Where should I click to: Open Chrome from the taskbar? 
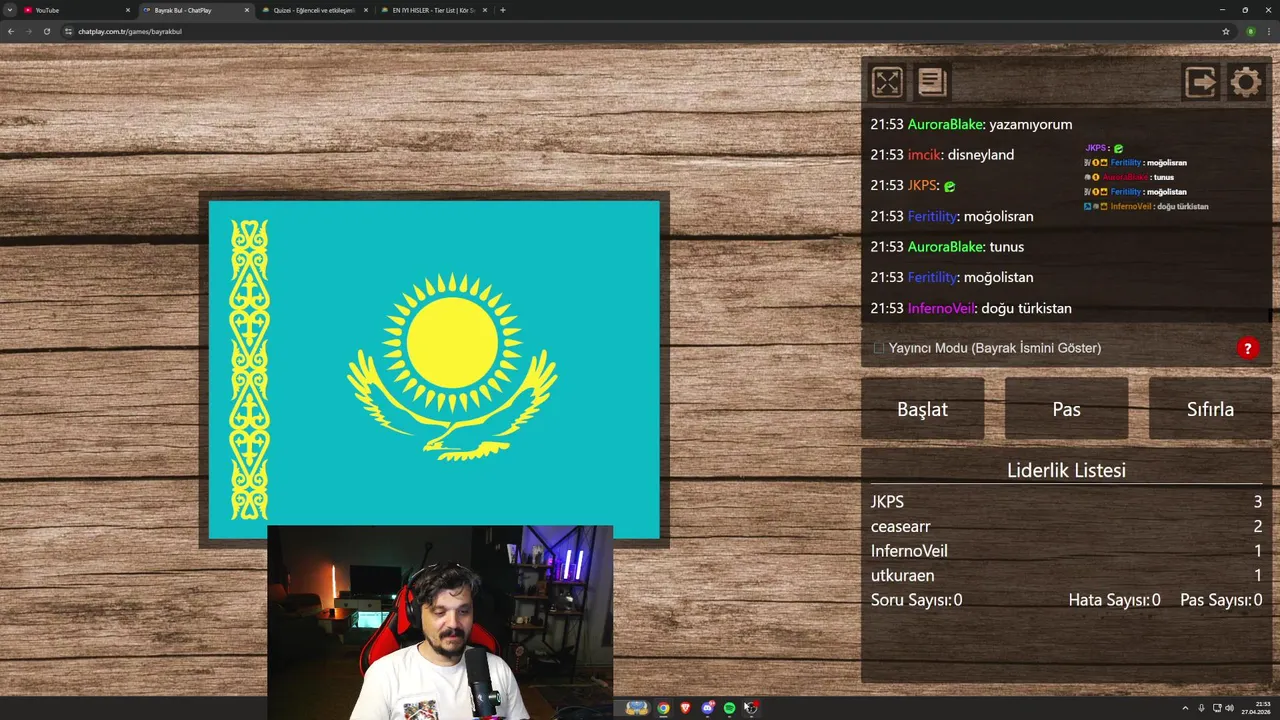pyautogui.click(x=663, y=708)
